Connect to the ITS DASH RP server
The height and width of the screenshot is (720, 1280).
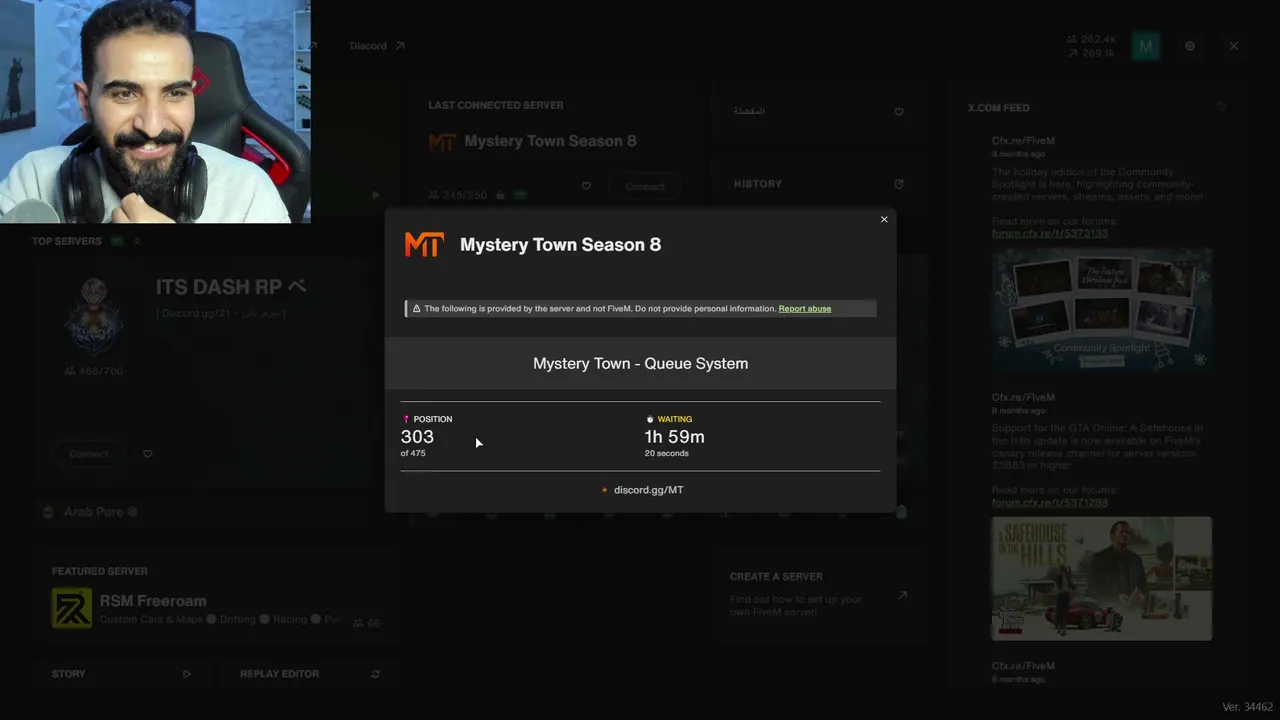(89, 454)
